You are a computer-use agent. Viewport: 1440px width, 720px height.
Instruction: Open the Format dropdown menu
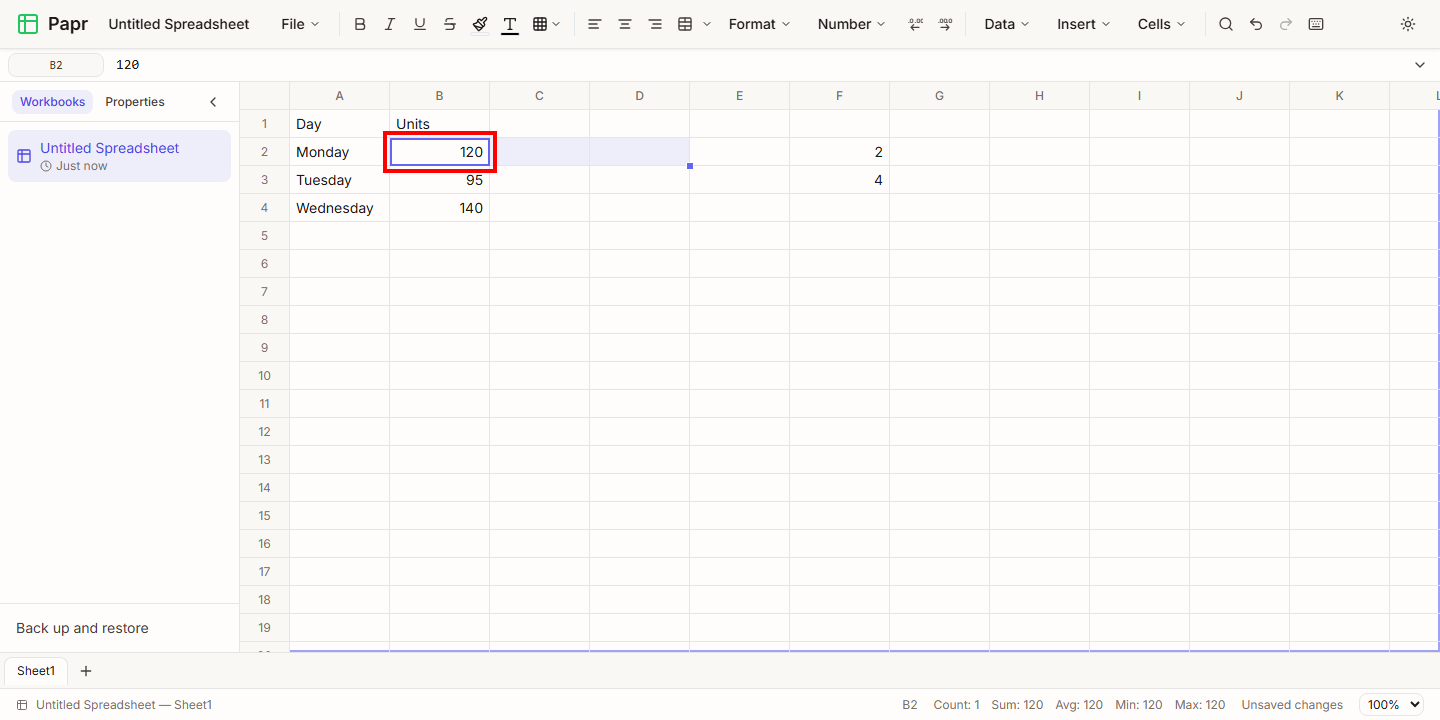pyautogui.click(x=759, y=24)
